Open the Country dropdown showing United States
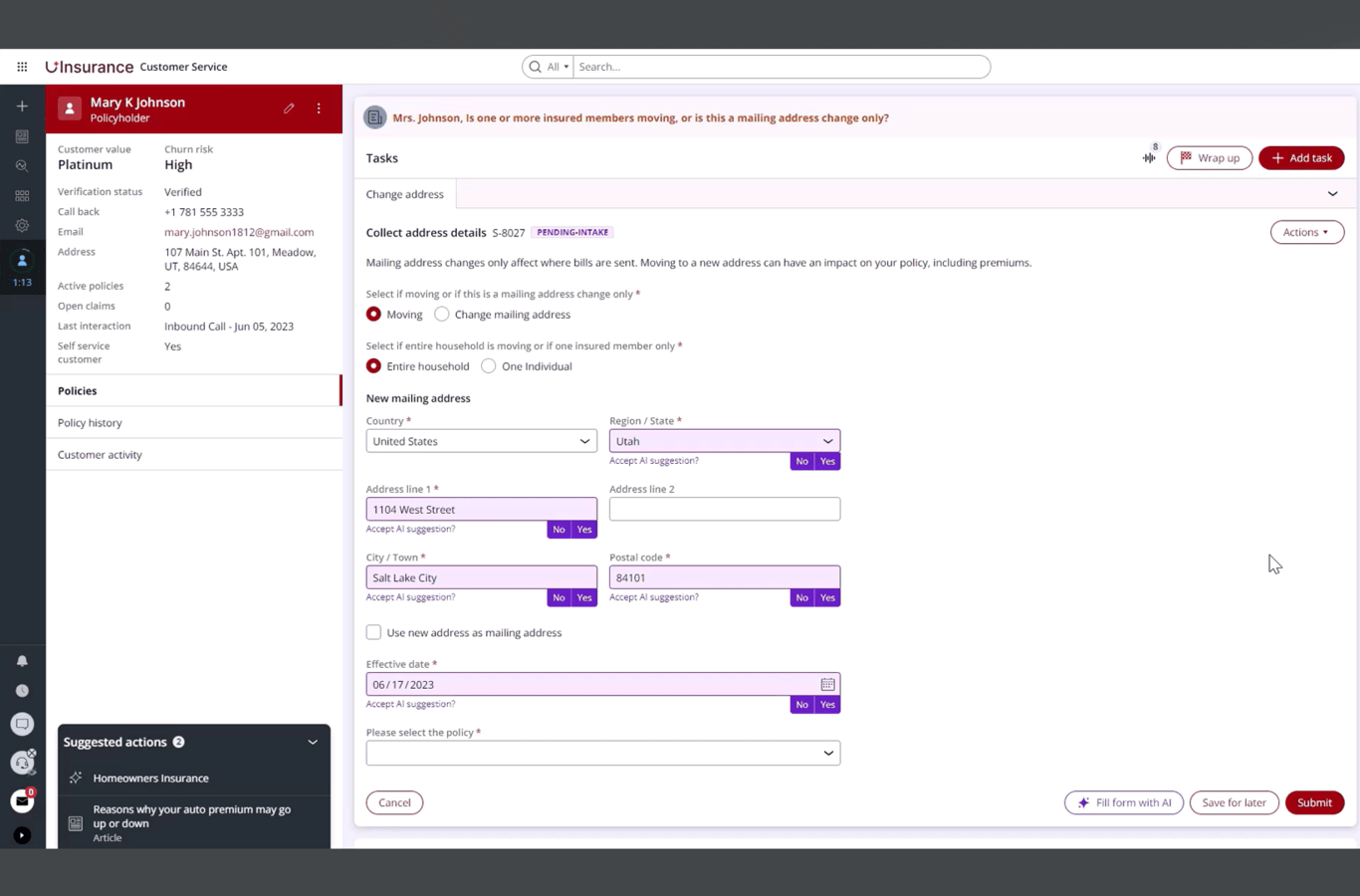 coord(481,441)
